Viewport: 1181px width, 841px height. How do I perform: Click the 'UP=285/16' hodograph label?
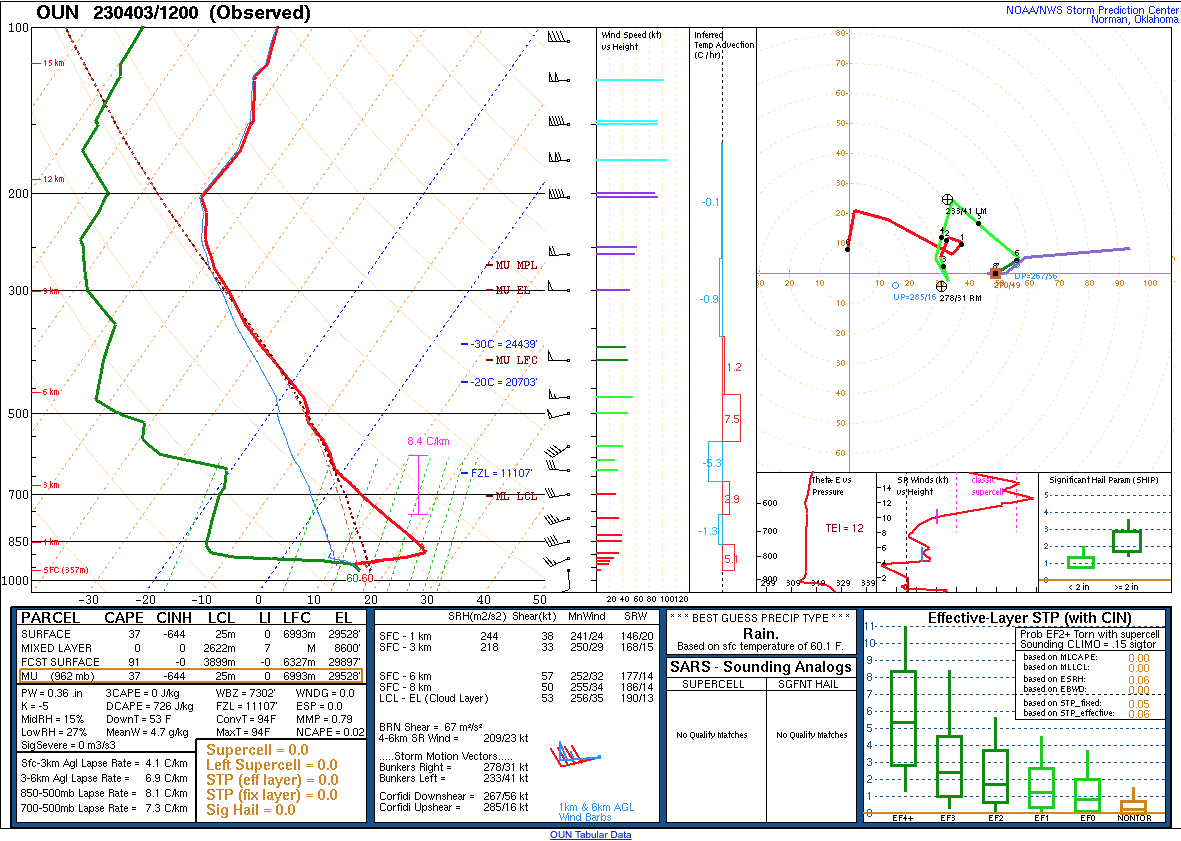point(914,297)
